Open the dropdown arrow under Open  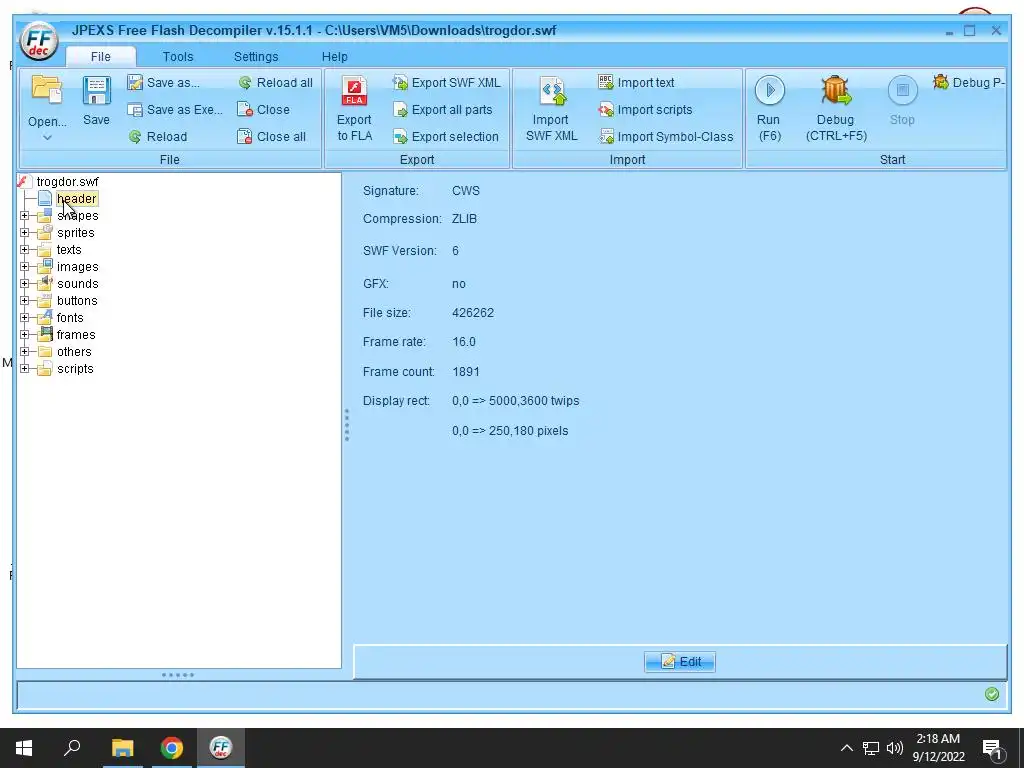pos(47,138)
